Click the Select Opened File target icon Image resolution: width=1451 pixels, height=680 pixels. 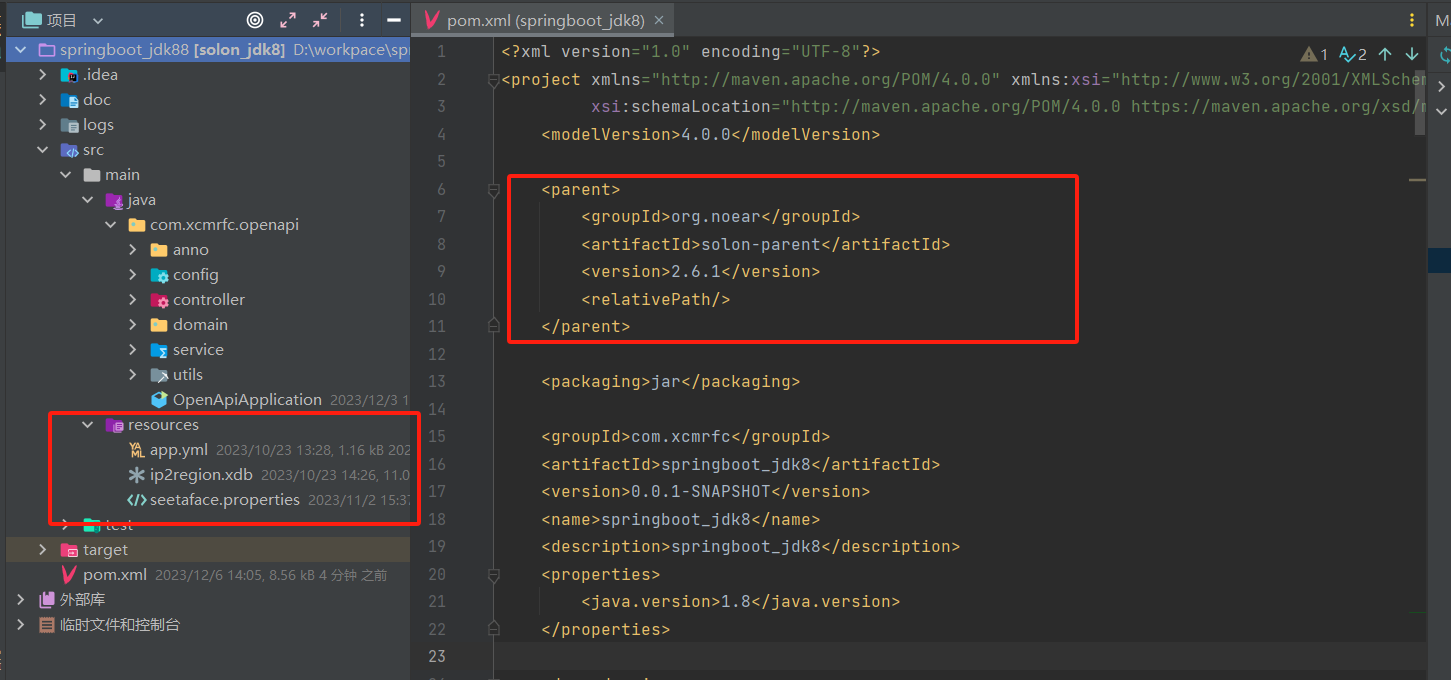[255, 20]
